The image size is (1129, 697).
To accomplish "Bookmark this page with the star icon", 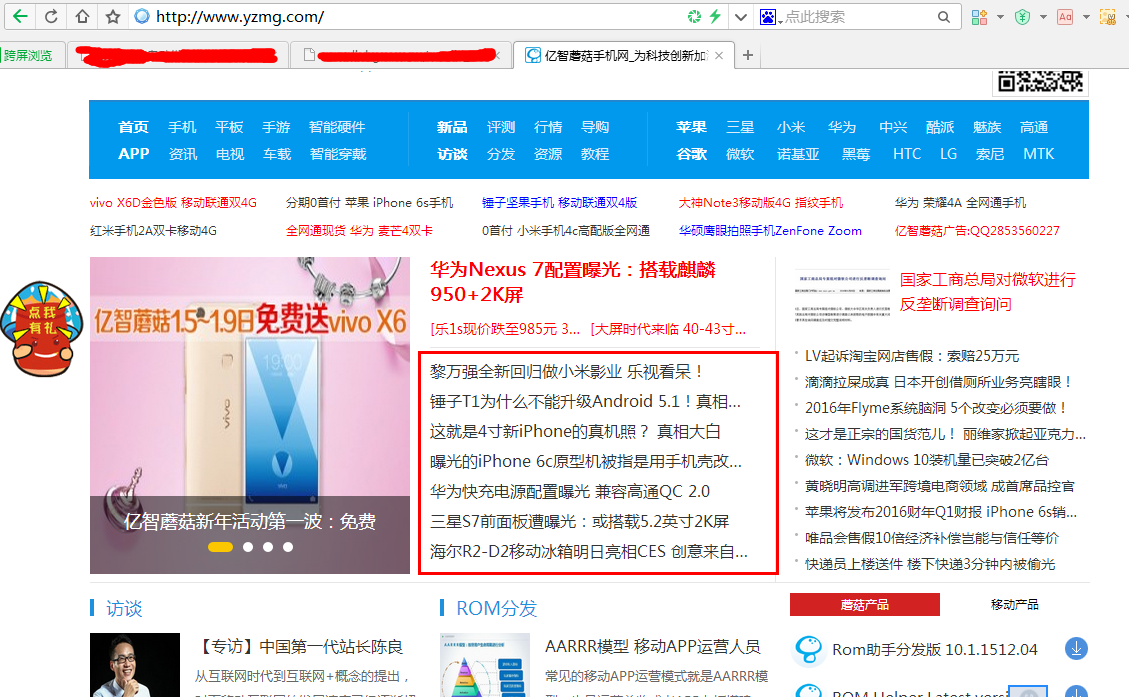I will (x=113, y=16).
